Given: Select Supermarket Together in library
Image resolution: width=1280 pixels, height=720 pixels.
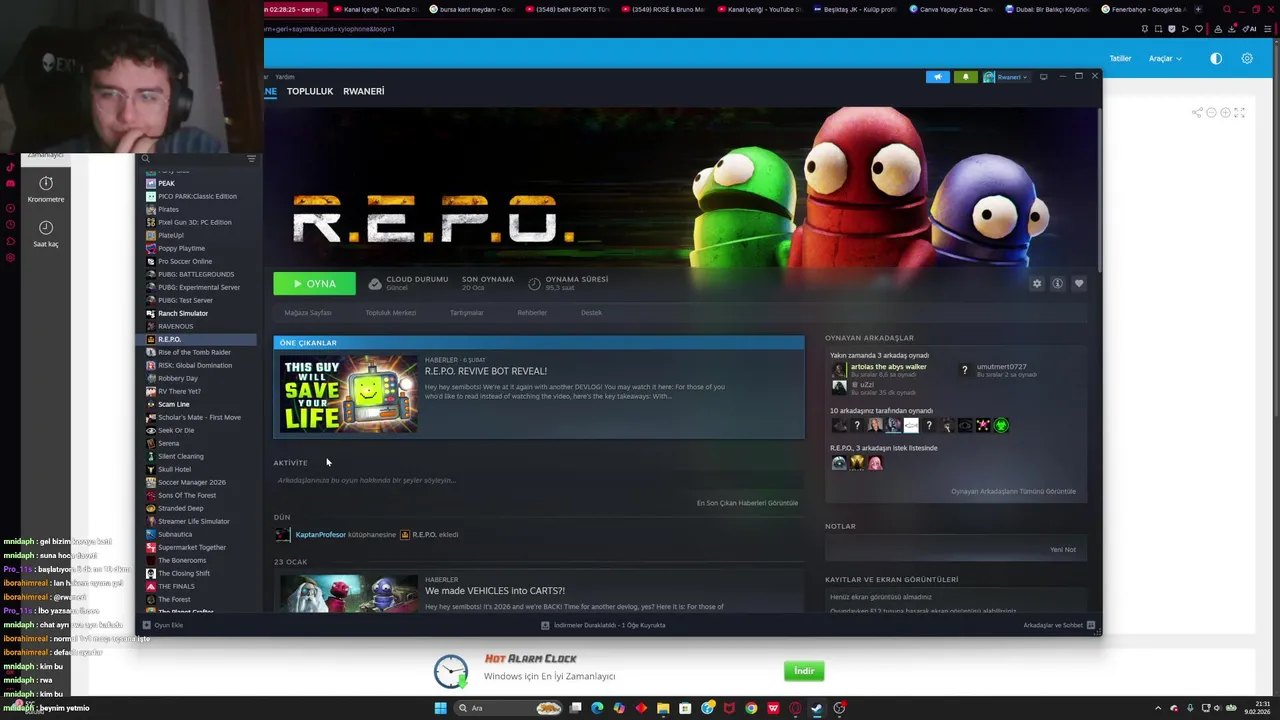Looking at the screenshot, I should tap(192, 547).
